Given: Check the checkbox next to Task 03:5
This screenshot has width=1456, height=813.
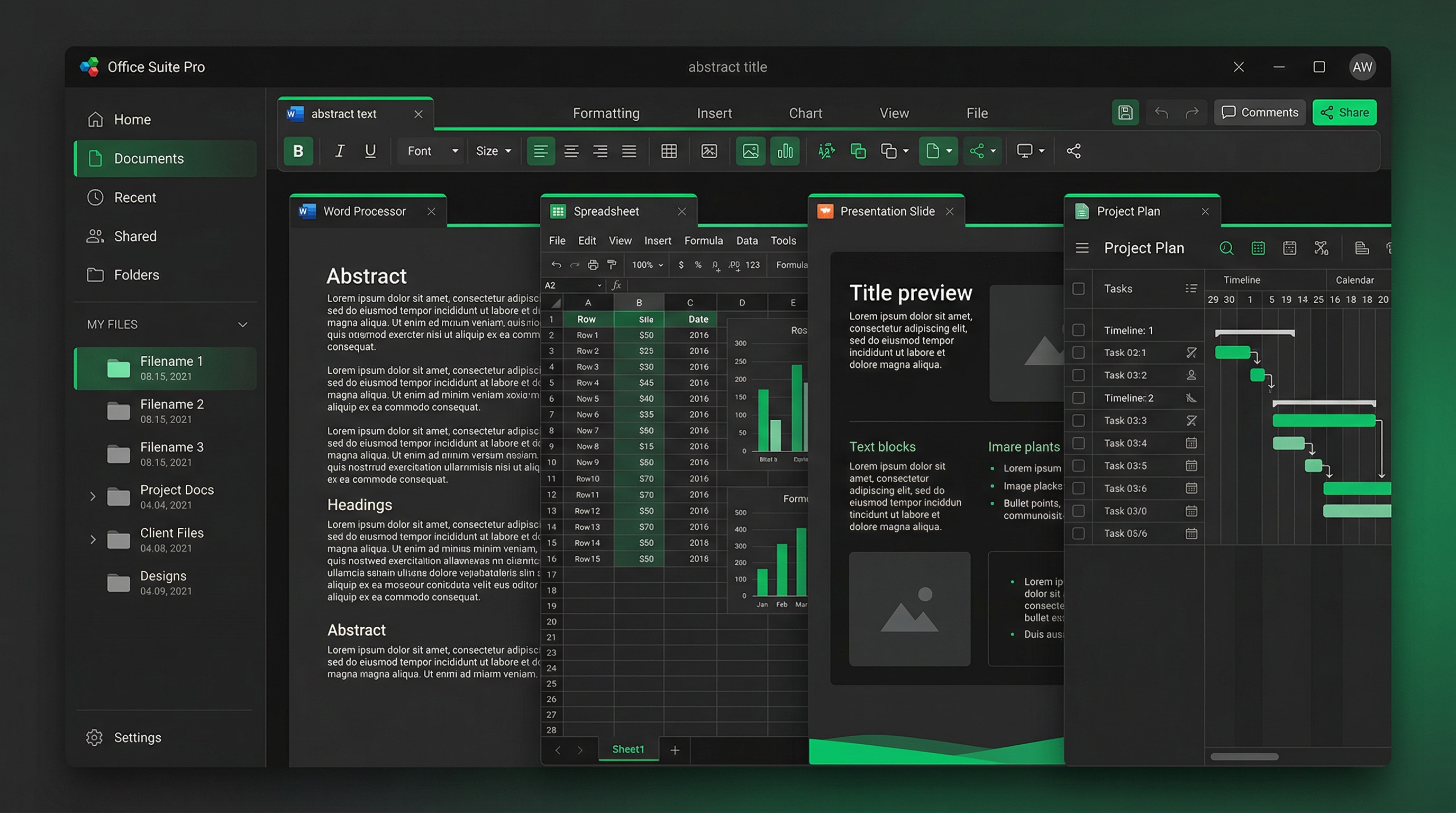Looking at the screenshot, I should click(x=1078, y=465).
